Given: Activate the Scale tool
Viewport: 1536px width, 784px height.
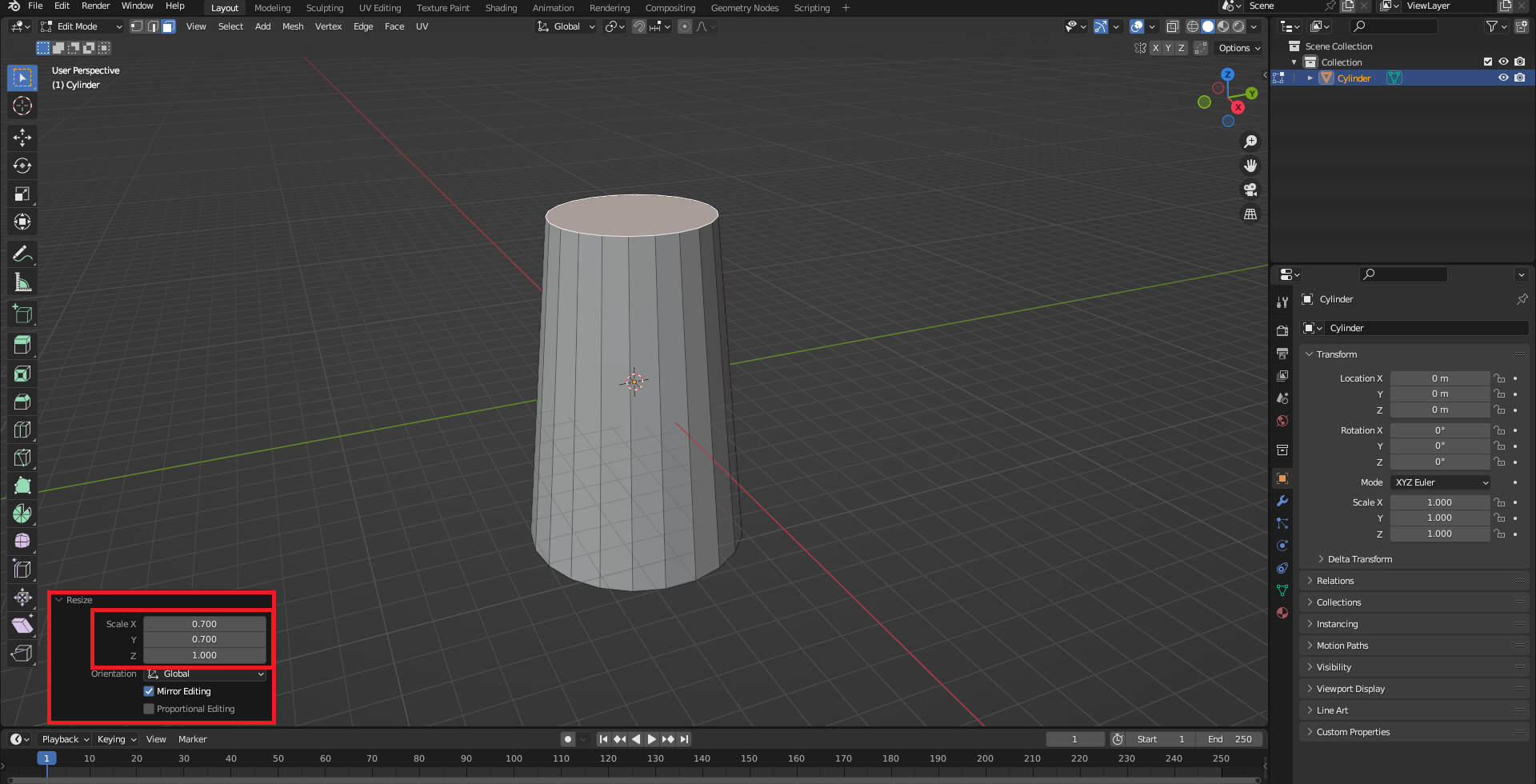Looking at the screenshot, I should point(22,194).
